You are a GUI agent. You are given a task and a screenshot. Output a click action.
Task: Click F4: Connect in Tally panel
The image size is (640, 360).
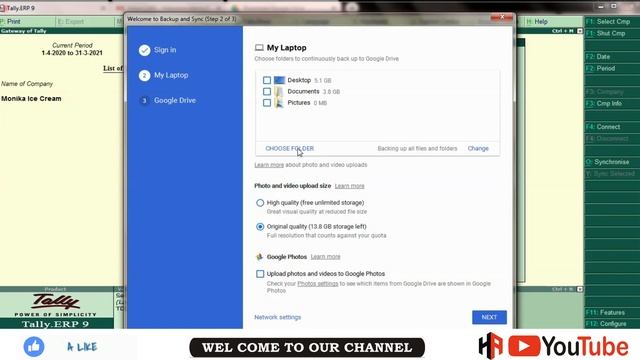[x=603, y=127]
